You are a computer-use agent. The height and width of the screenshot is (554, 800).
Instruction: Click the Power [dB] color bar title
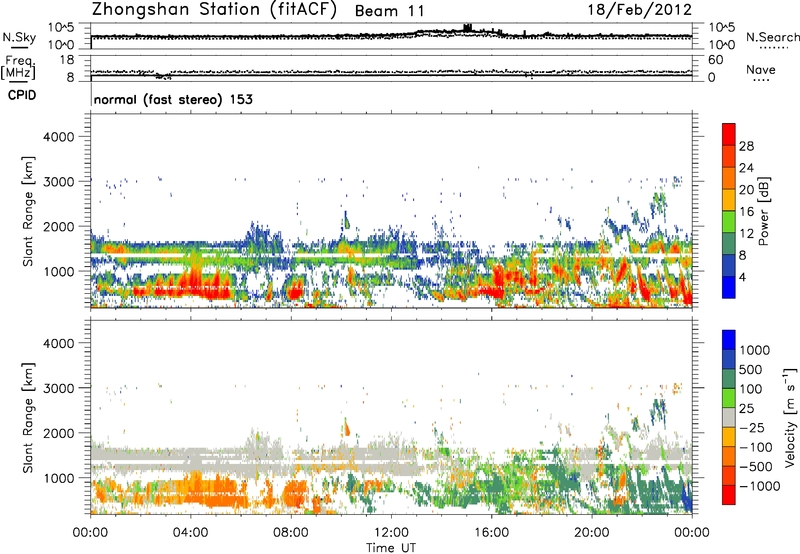763,211
